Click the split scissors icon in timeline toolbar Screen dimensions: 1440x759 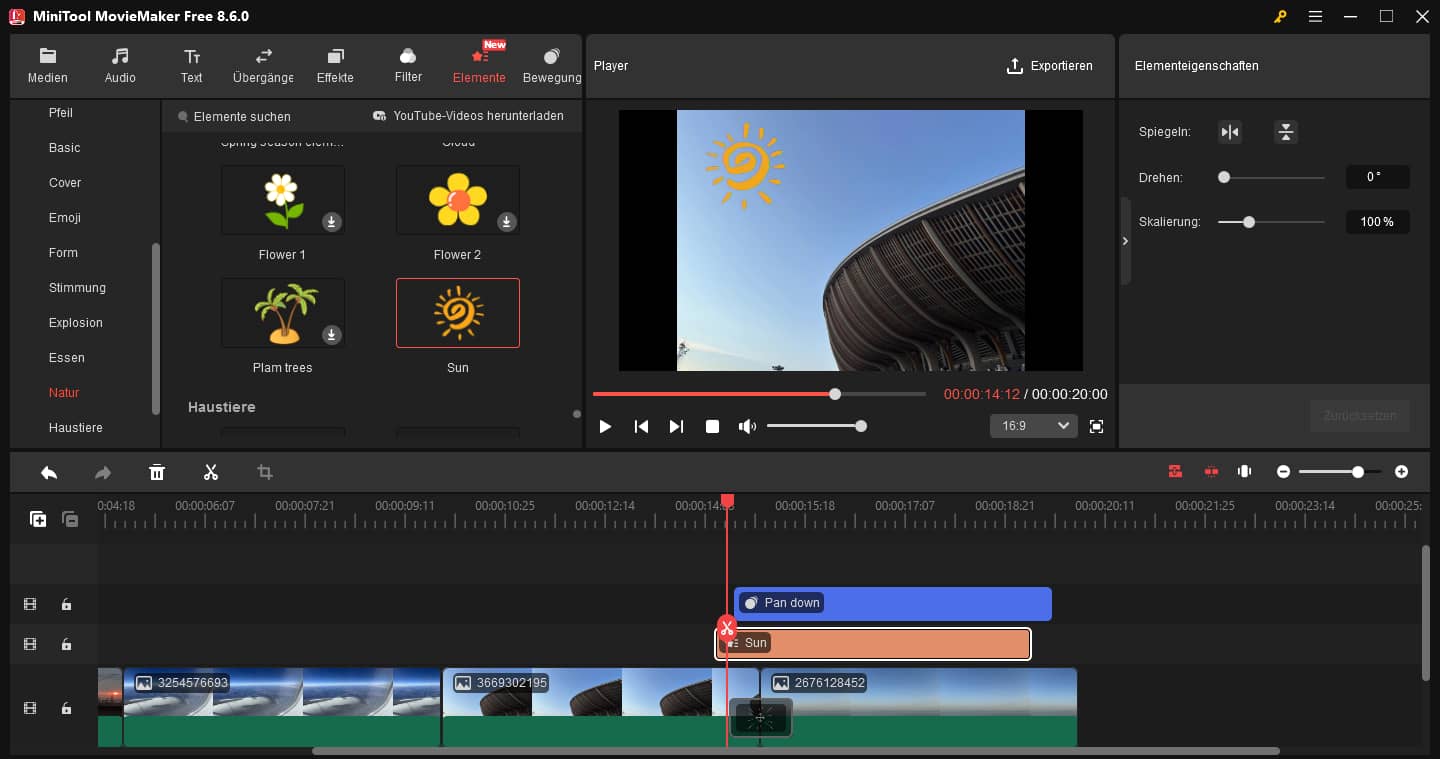tap(210, 472)
